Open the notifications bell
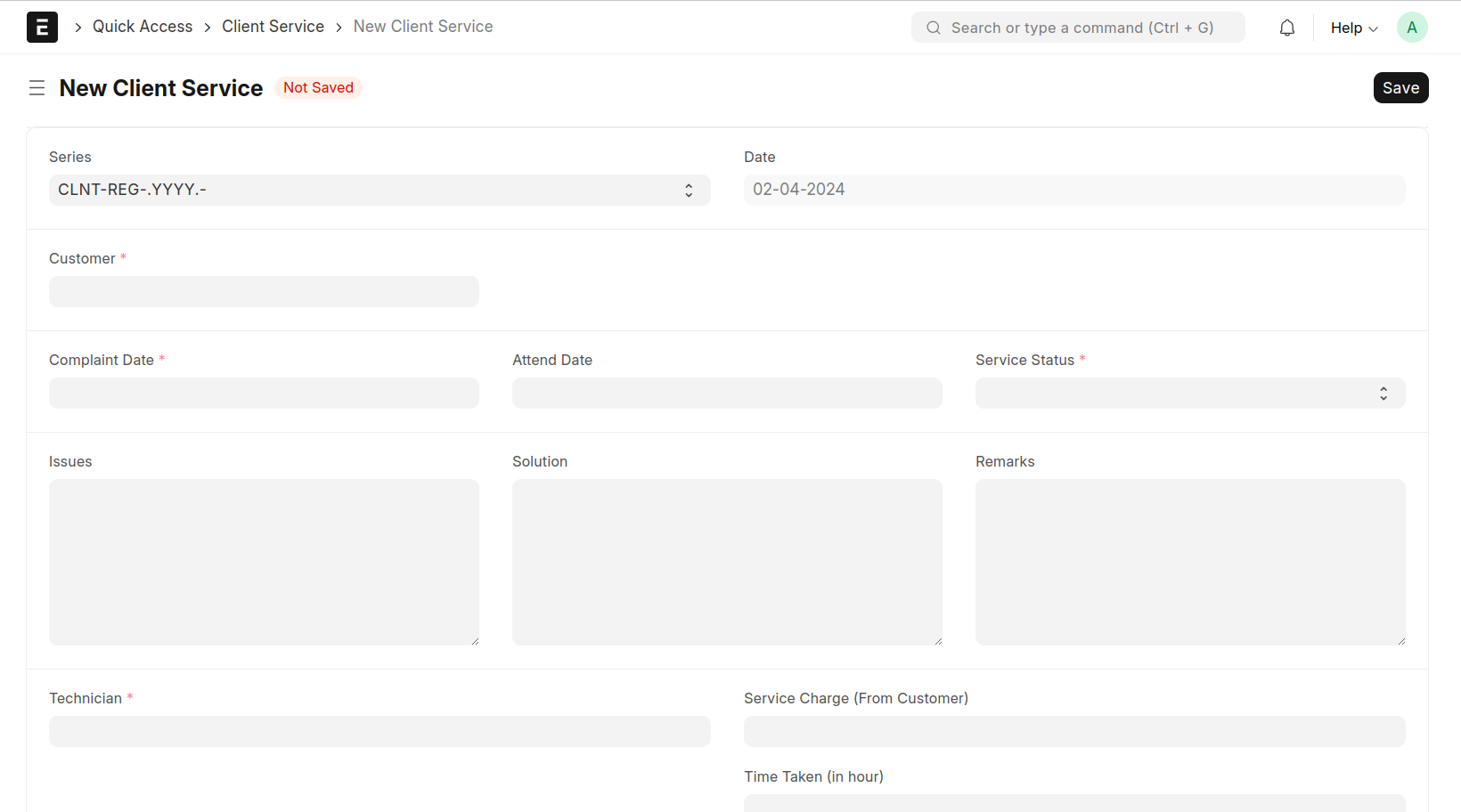 point(1286,28)
